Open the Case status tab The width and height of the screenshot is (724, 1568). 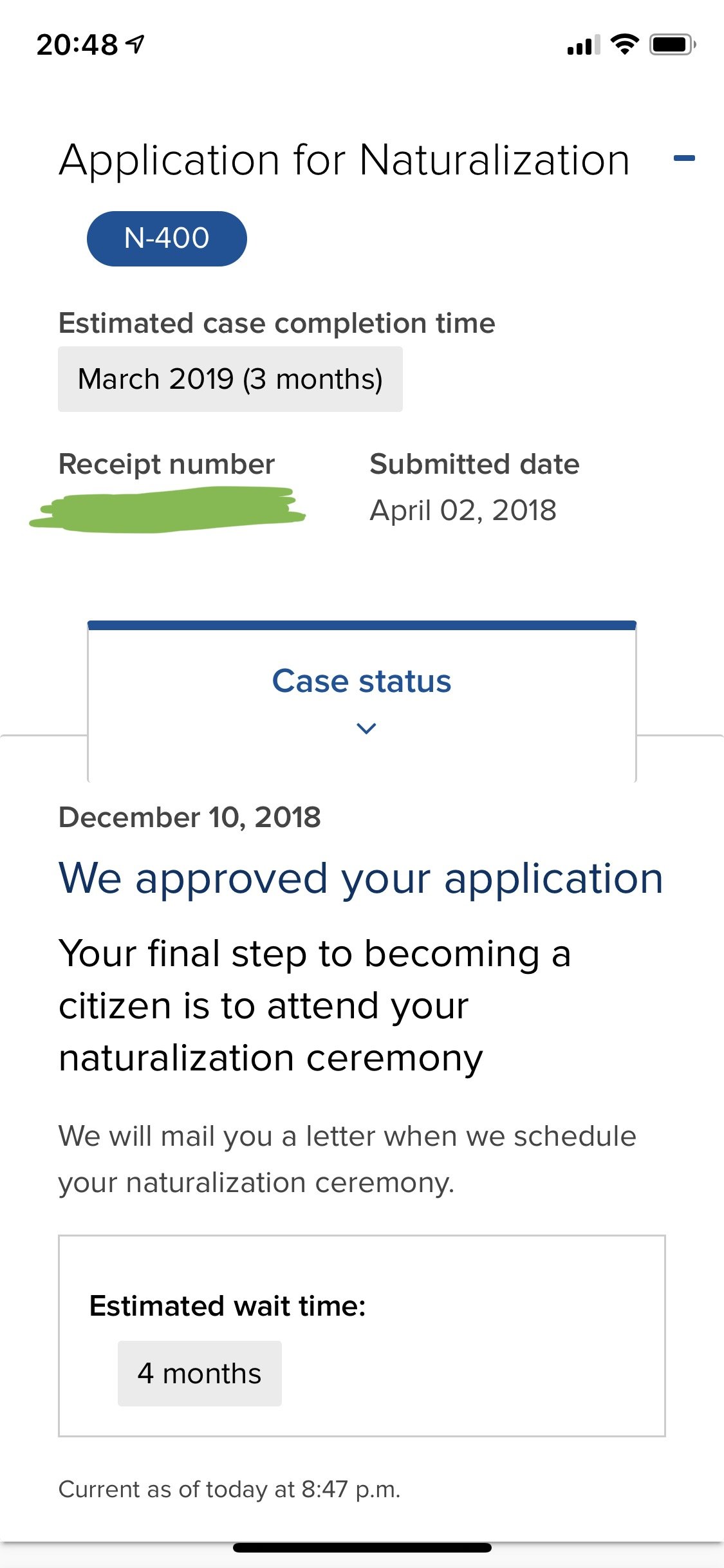pyautogui.click(x=362, y=700)
